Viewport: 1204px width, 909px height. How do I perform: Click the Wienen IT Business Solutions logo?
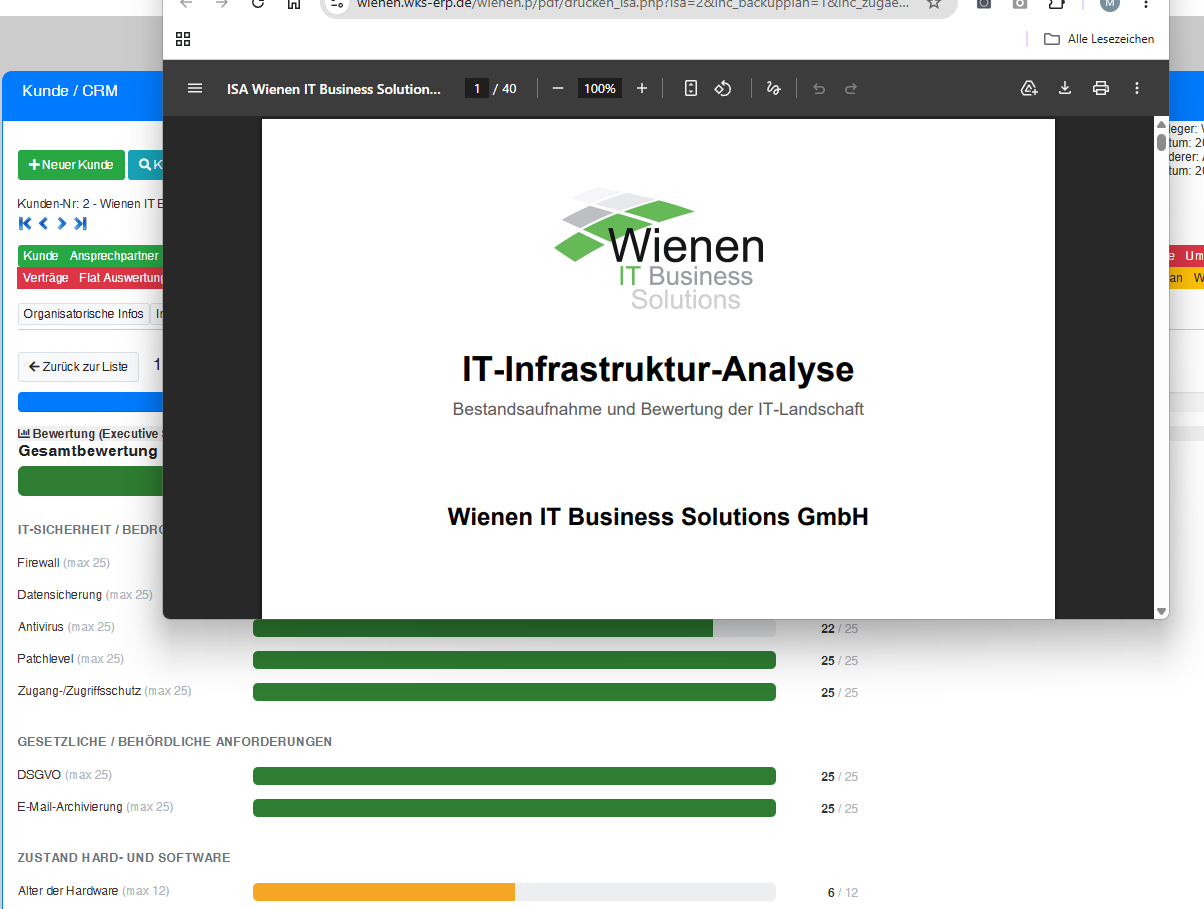click(659, 249)
